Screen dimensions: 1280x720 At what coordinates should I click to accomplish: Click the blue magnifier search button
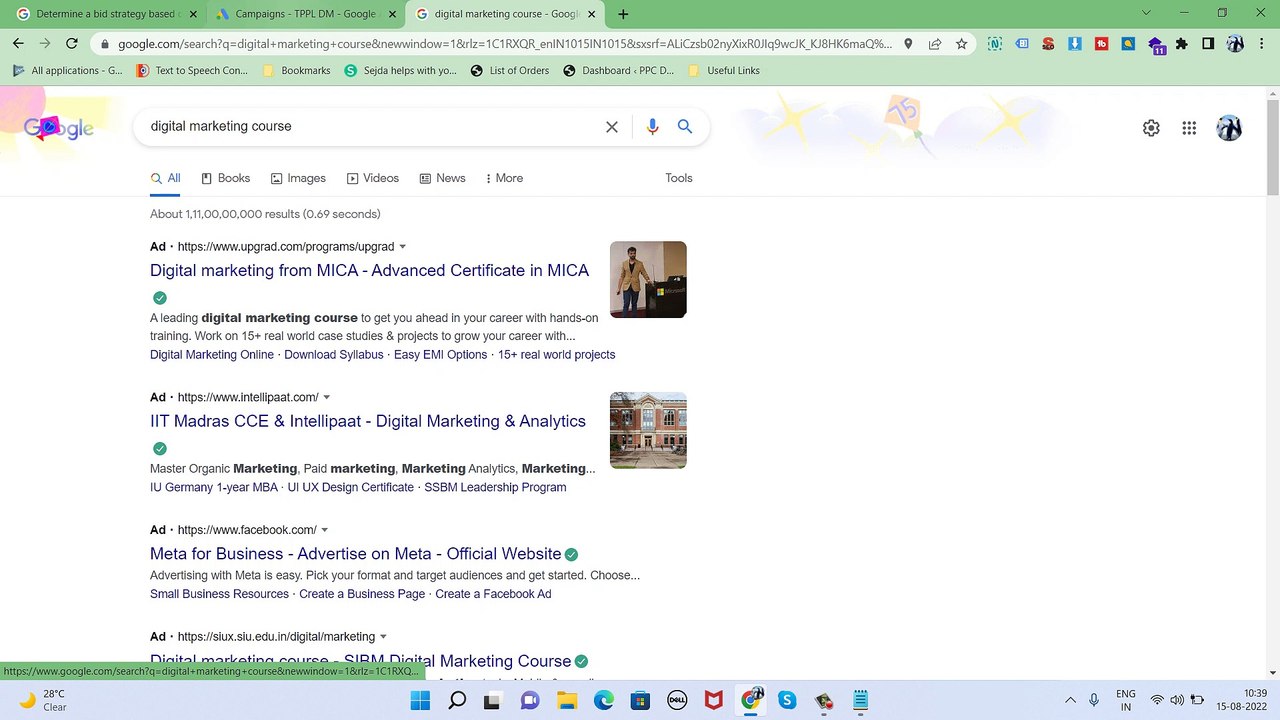685,126
